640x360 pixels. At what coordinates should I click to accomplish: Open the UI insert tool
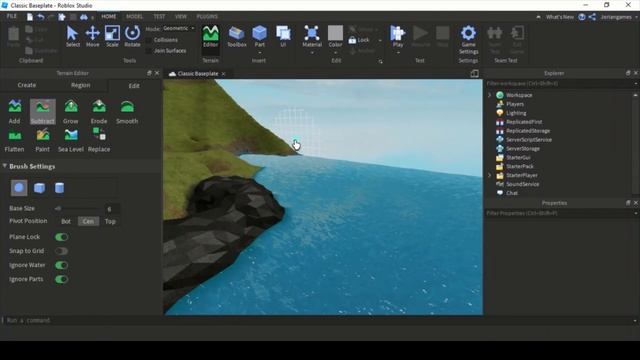[x=283, y=36]
